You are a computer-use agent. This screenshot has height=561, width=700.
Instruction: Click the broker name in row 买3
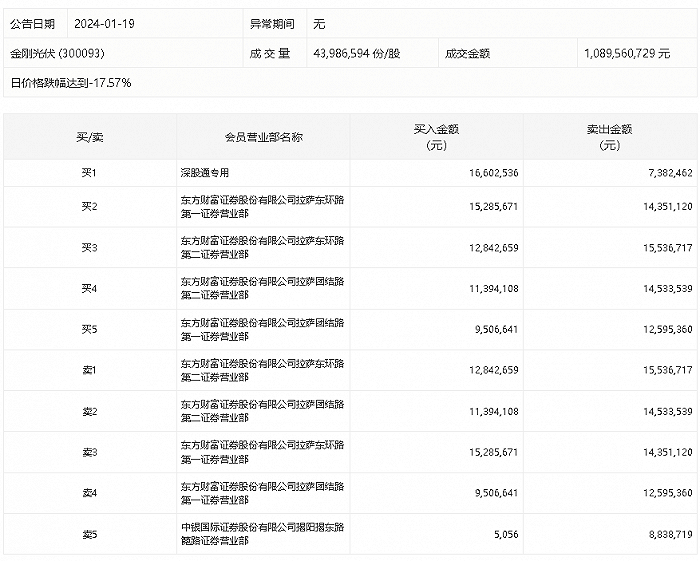point(262,248)
